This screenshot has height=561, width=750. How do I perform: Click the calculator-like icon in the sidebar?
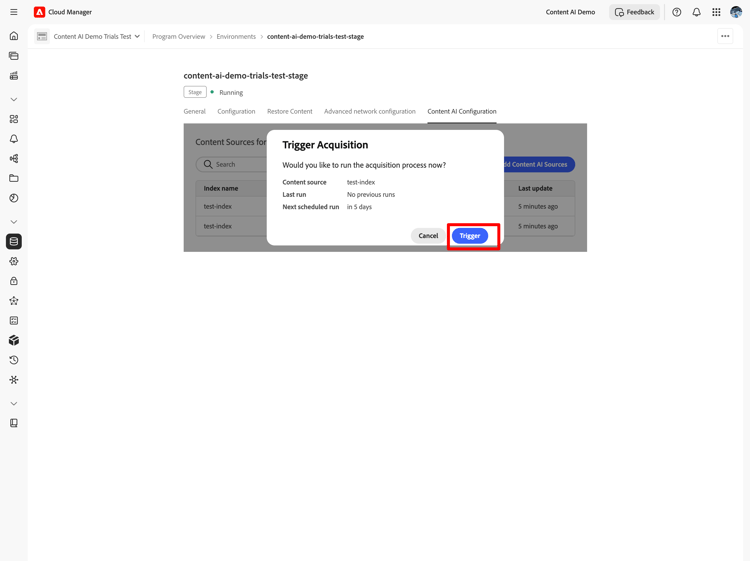click(14, 320)
